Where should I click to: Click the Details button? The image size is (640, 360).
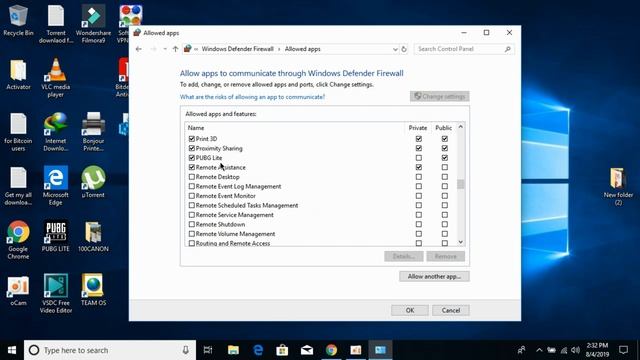(x=403, y=256)
